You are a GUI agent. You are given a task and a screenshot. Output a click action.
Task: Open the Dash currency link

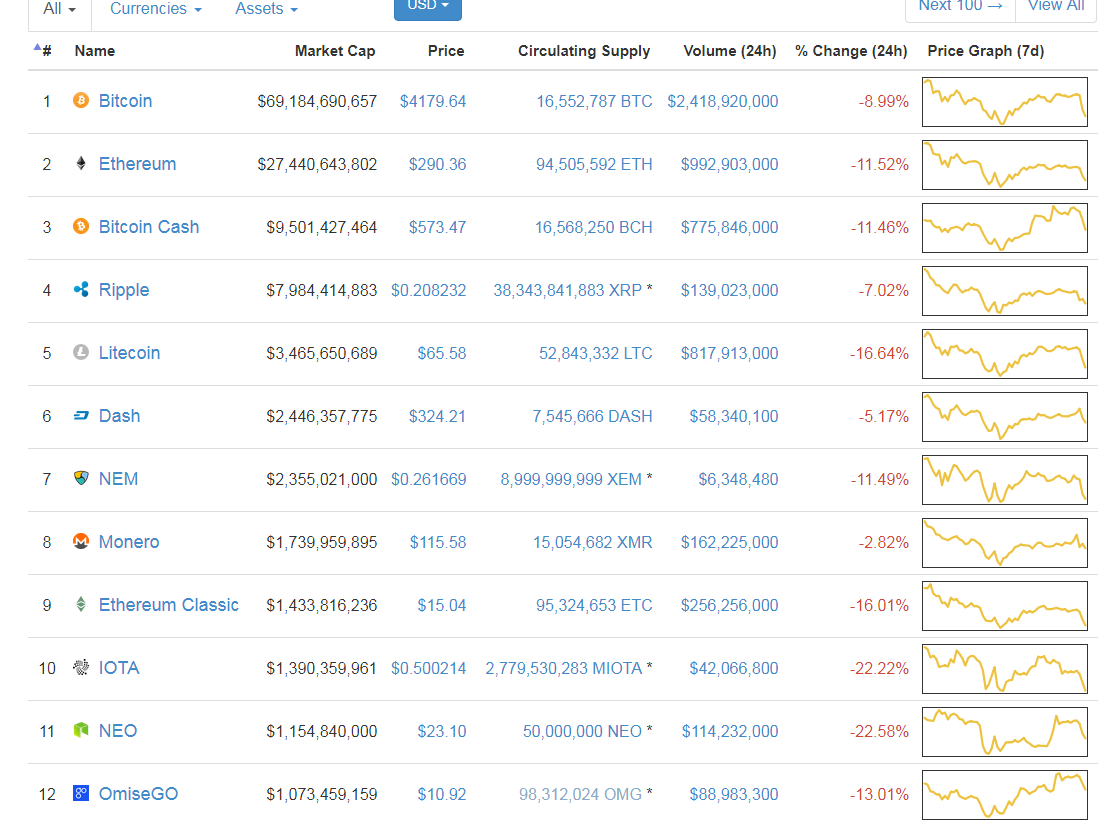point(119,416)
